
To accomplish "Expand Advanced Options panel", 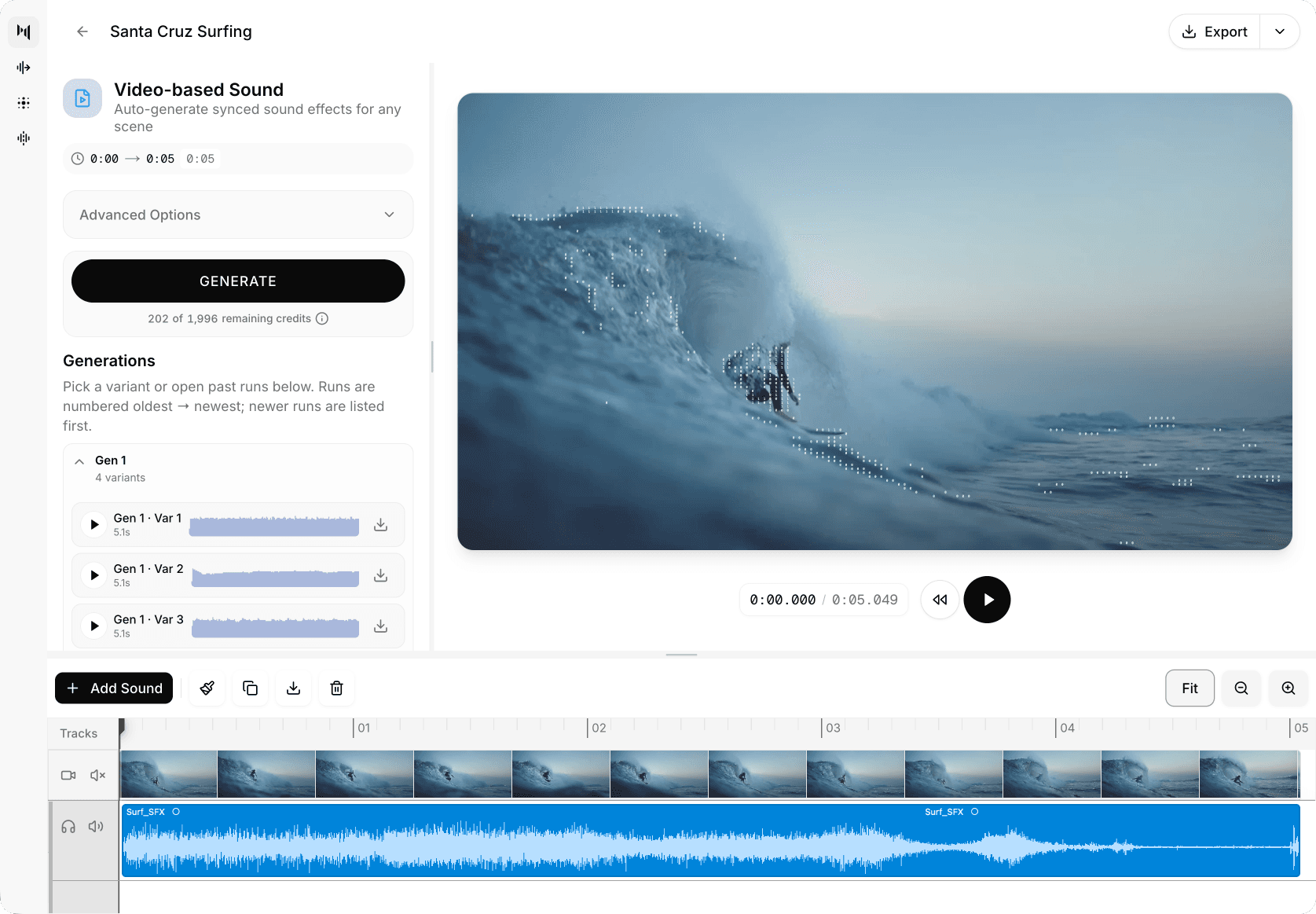I will click(x=238, y=215).
